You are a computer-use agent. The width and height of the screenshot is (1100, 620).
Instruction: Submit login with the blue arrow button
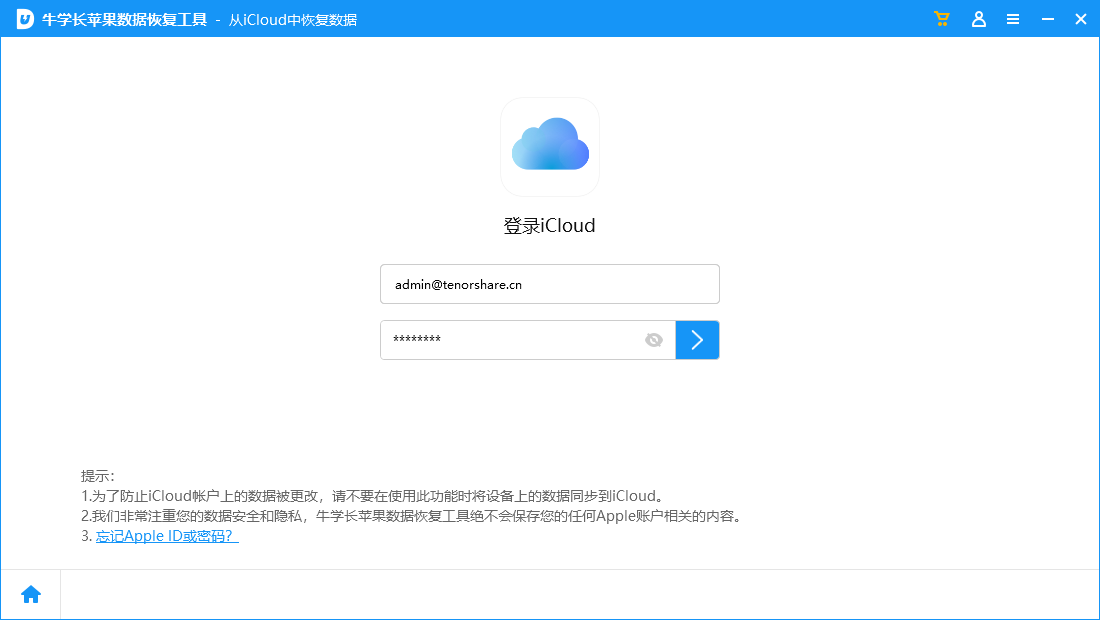coord(697,340)
